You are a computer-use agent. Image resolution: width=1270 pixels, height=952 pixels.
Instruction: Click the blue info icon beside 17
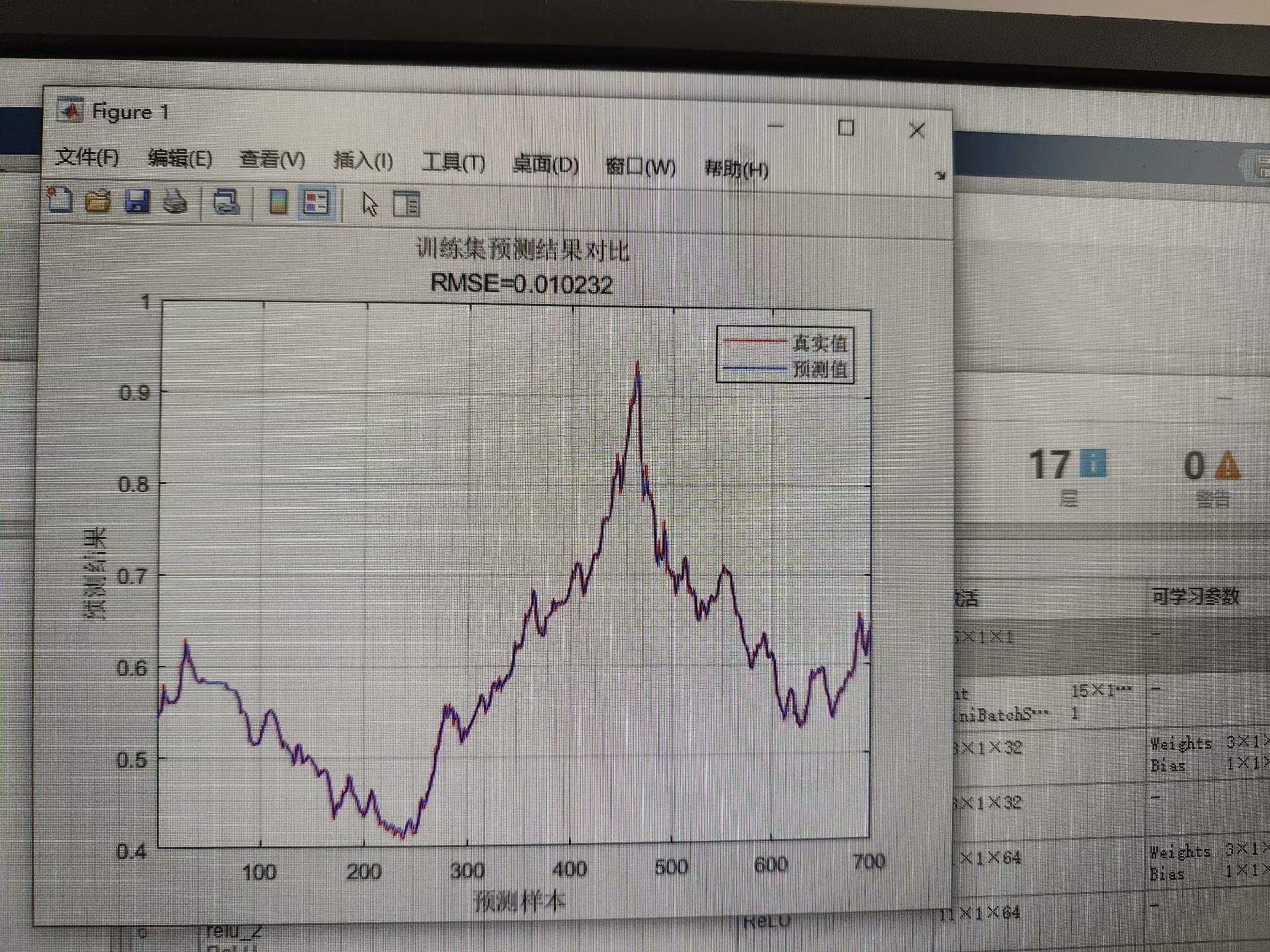[x=1093, y=463]
